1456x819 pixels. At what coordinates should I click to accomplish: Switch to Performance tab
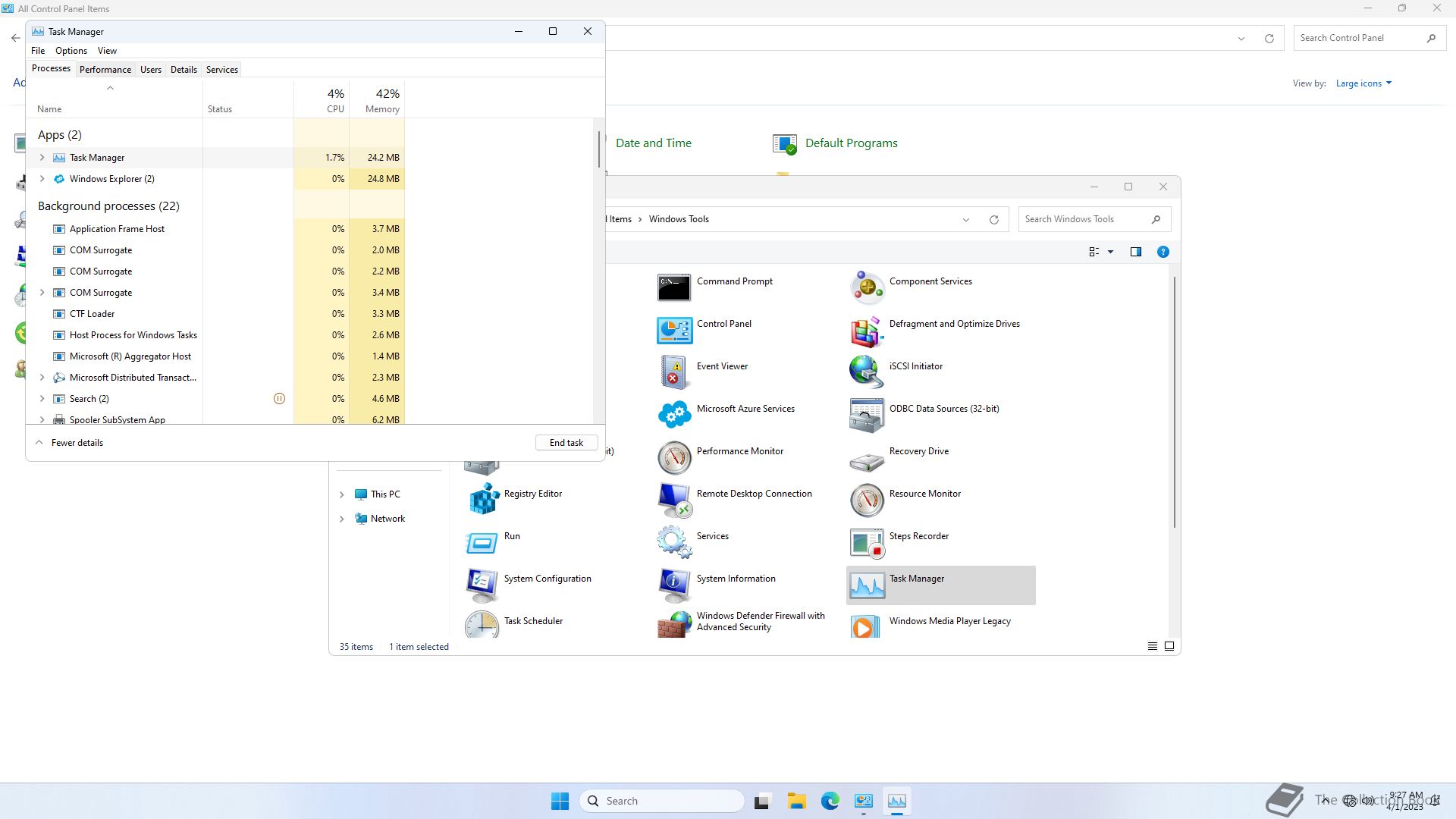tap(105, 70)
